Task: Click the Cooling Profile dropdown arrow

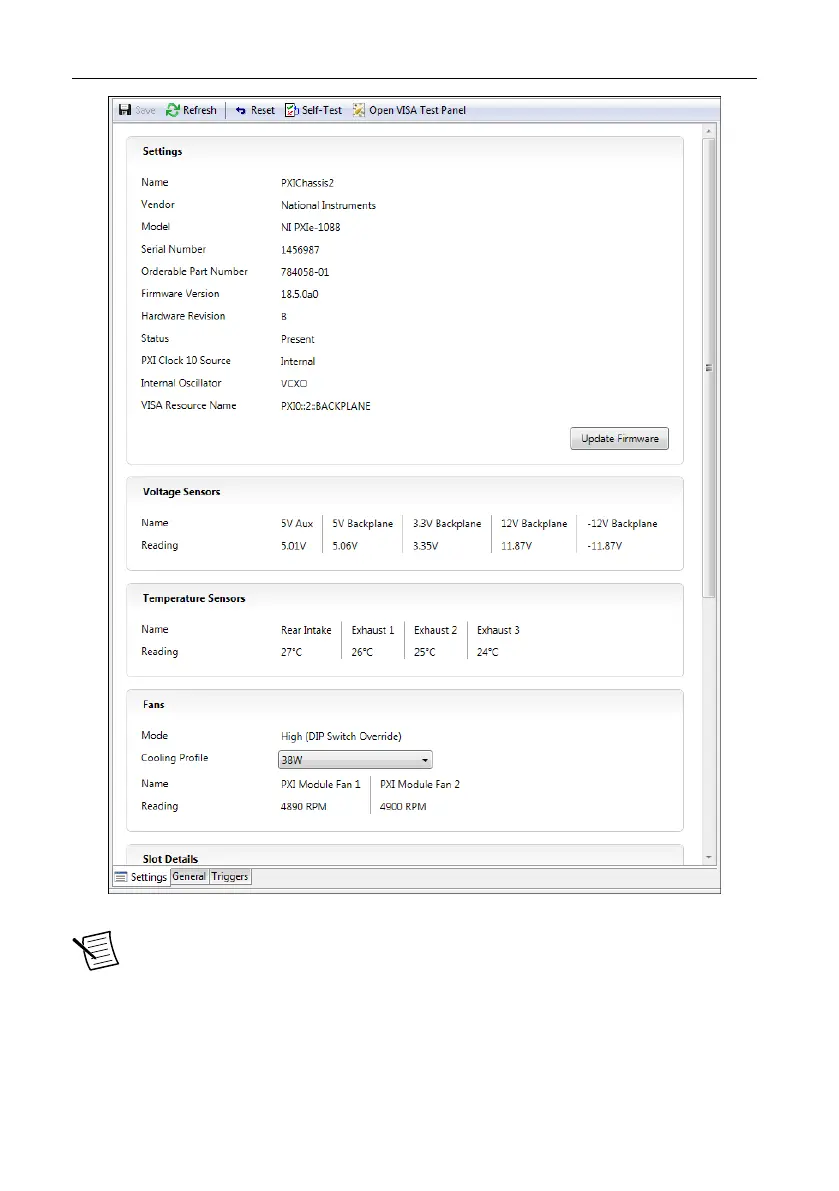Action: (425, 760)
